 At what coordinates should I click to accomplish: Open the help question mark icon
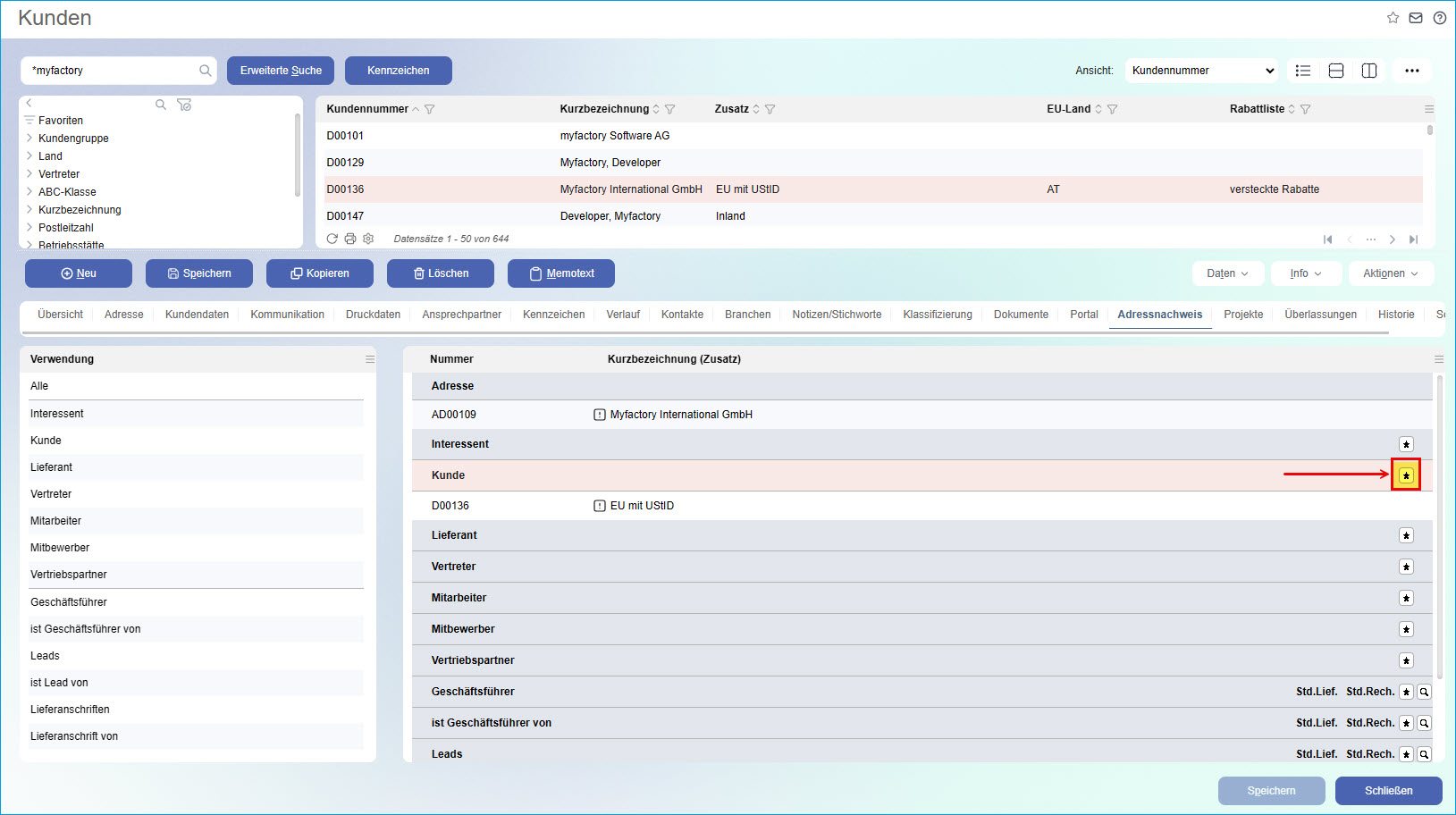1439,18
